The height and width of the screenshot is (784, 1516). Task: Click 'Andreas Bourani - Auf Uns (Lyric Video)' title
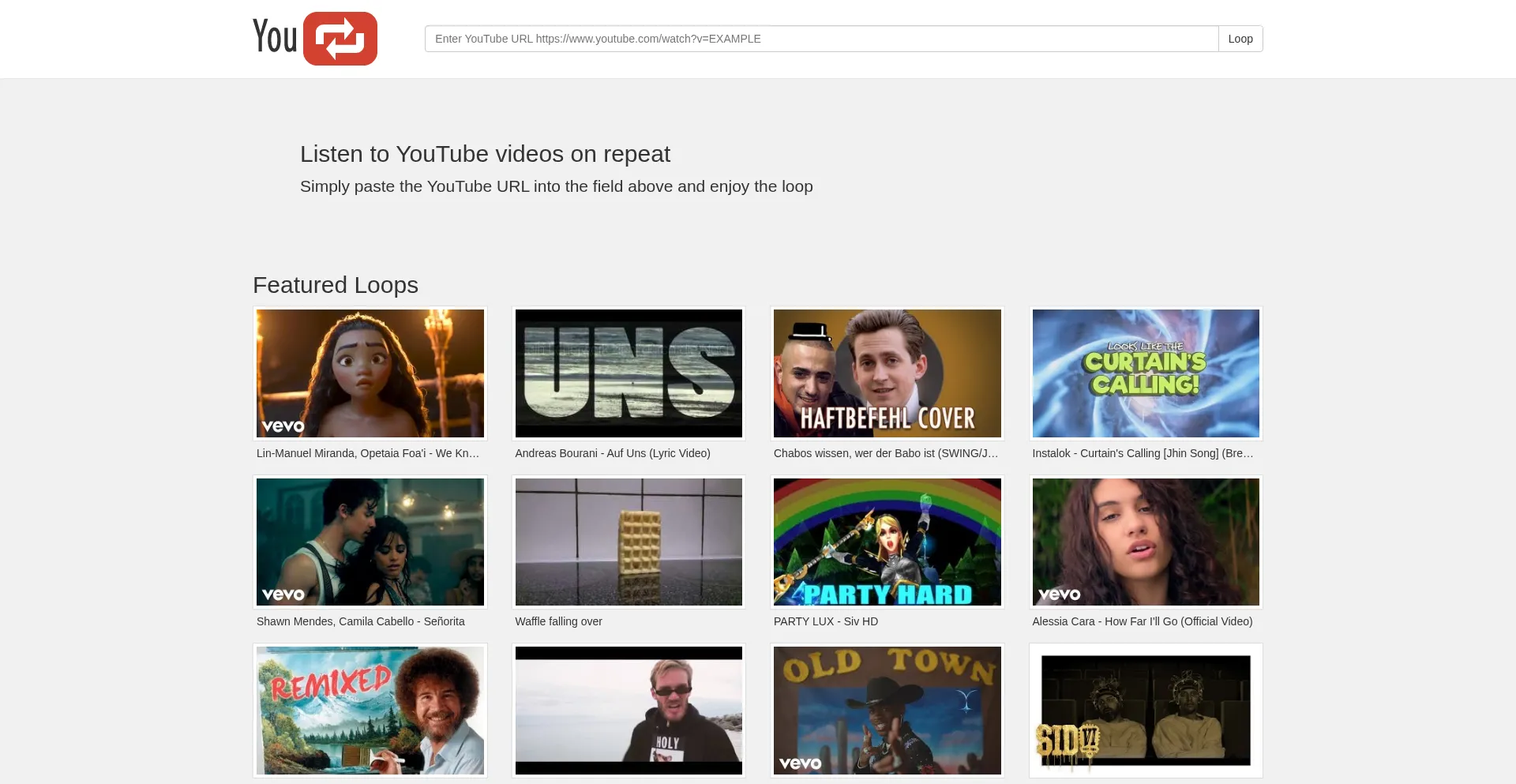click(x=613, y=453)
